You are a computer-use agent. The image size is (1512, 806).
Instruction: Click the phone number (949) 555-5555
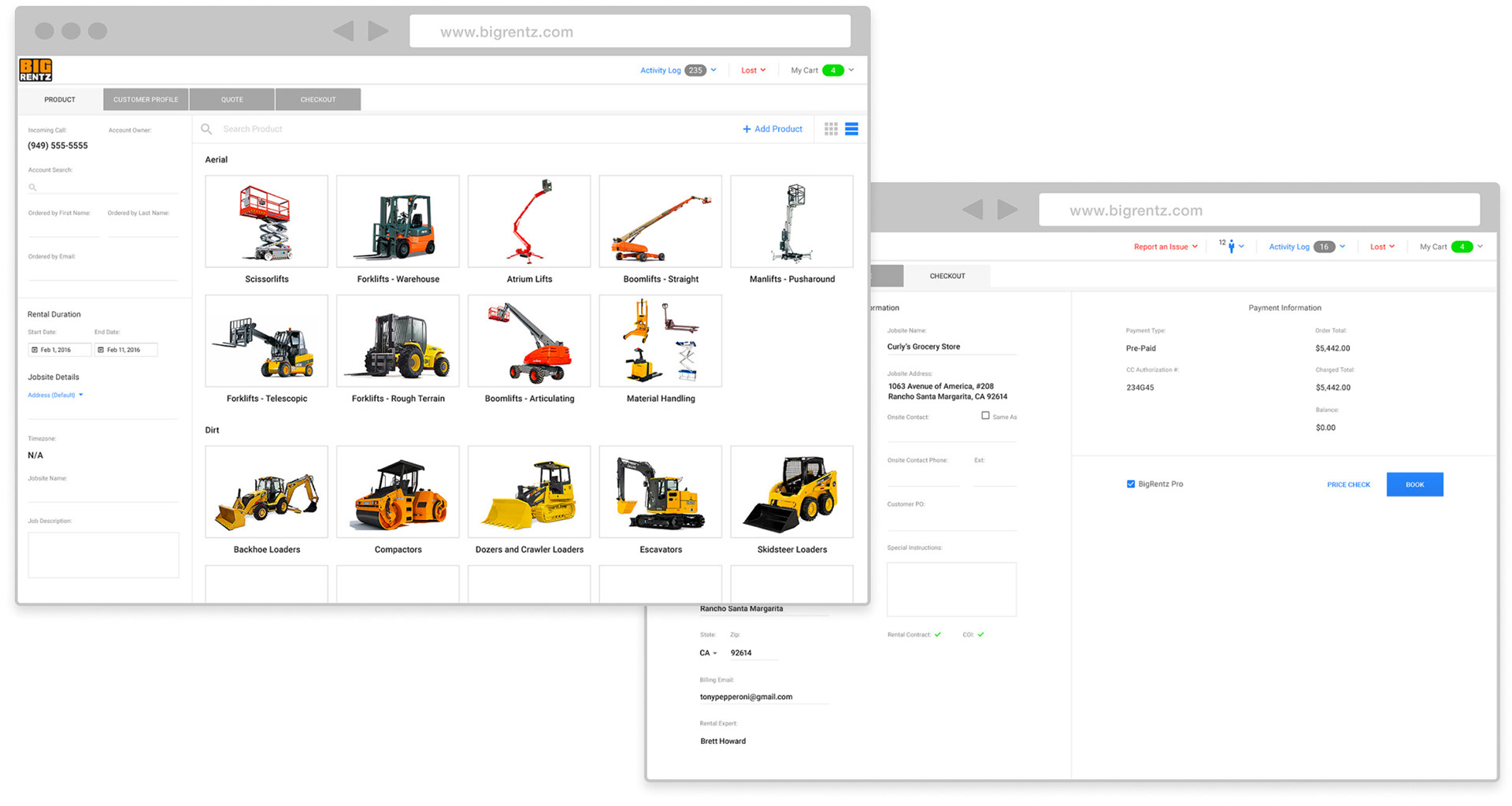coord(57,146)
